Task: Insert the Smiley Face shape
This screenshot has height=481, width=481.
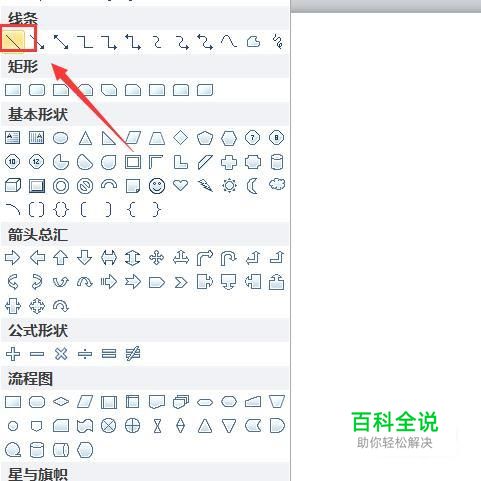Action: [157, 186]
